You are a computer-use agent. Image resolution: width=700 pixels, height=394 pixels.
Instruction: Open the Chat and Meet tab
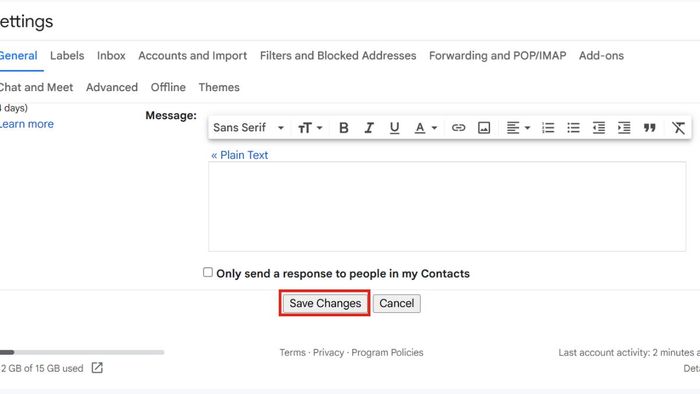click(36, 87)
